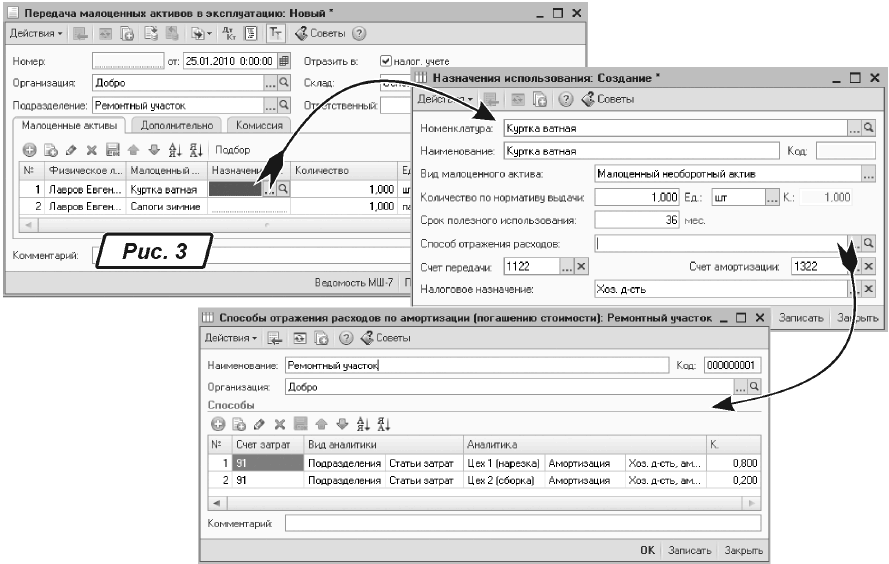Click the help question mark in Назначения использования toolbar
889x564 pixels.
click(565, 100)
